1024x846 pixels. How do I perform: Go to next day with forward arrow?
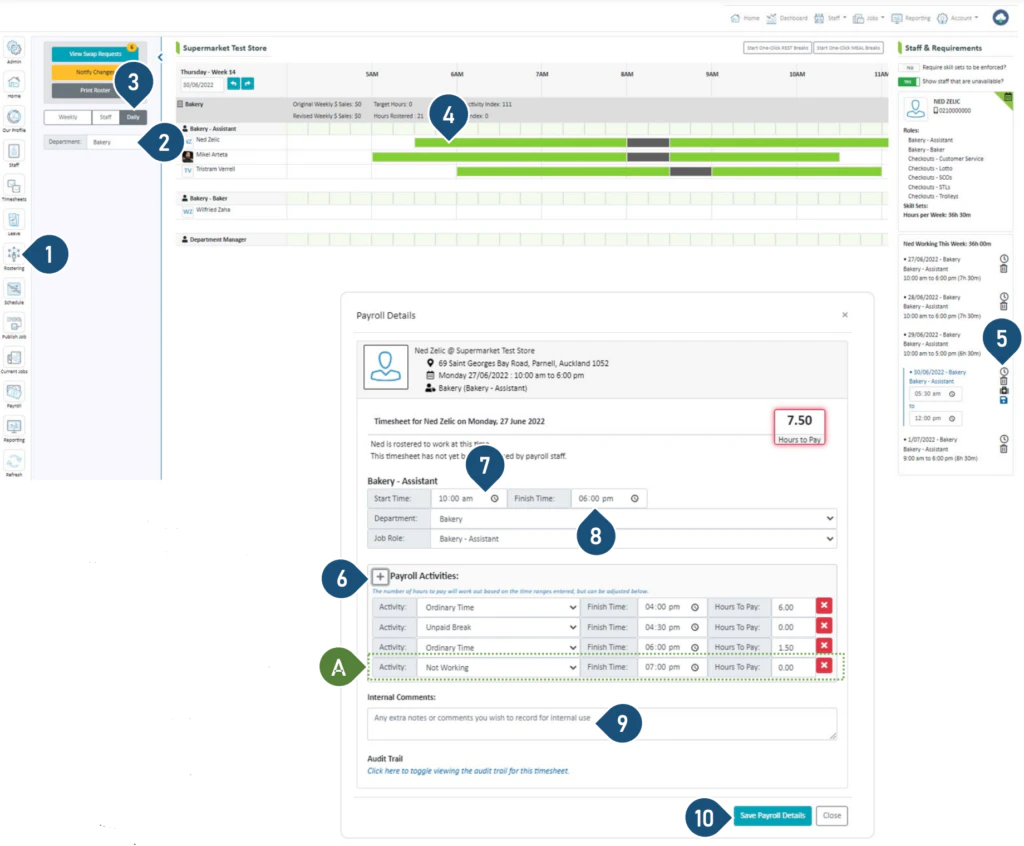coord(248,84)
